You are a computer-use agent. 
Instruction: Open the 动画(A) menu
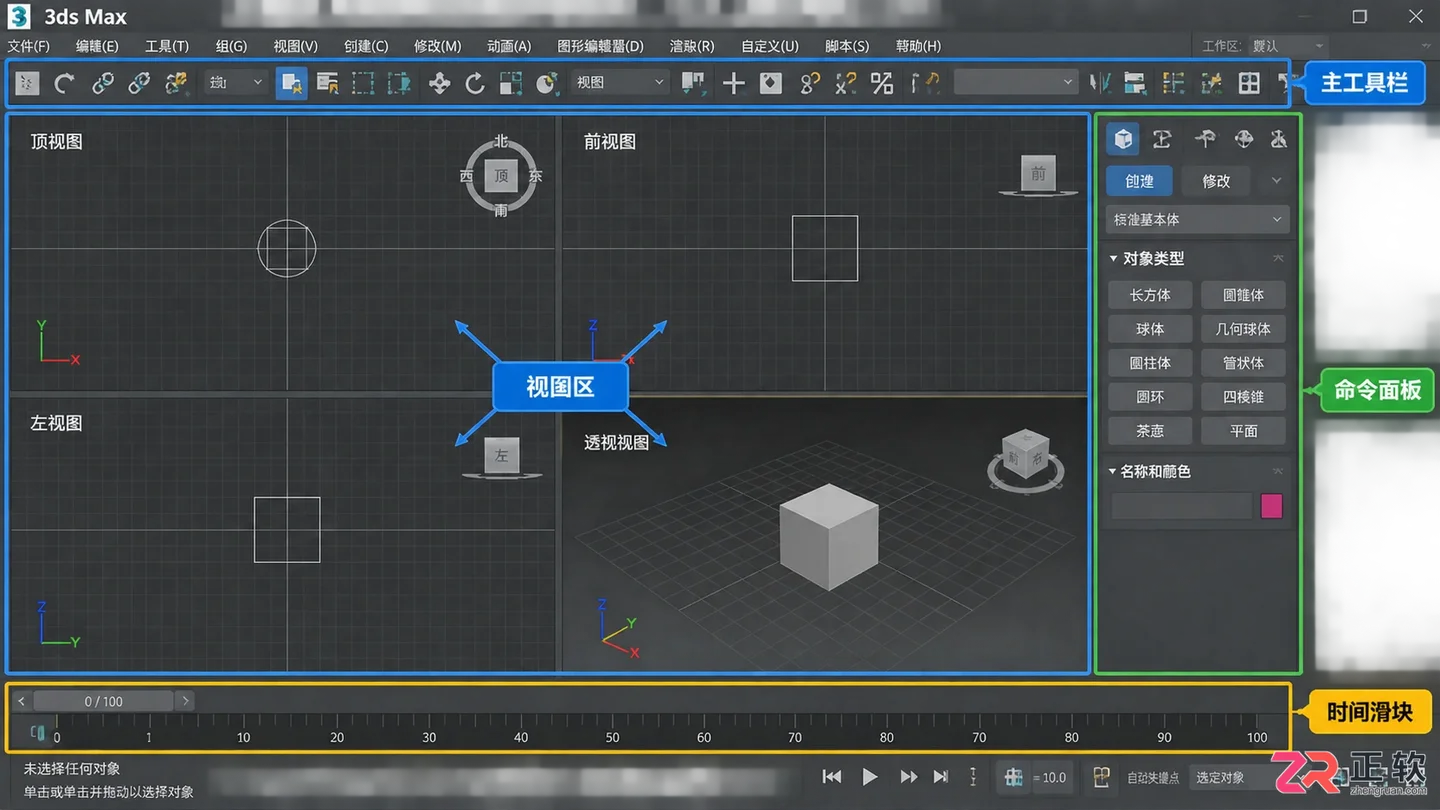509,46
